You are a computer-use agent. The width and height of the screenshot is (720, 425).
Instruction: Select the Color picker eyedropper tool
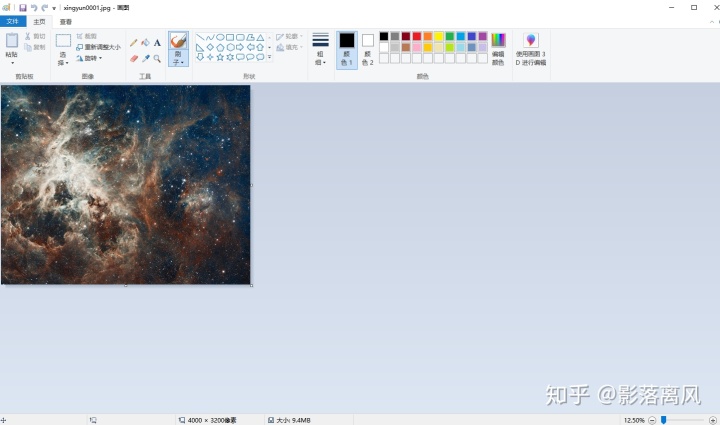[x=146, y=58]
